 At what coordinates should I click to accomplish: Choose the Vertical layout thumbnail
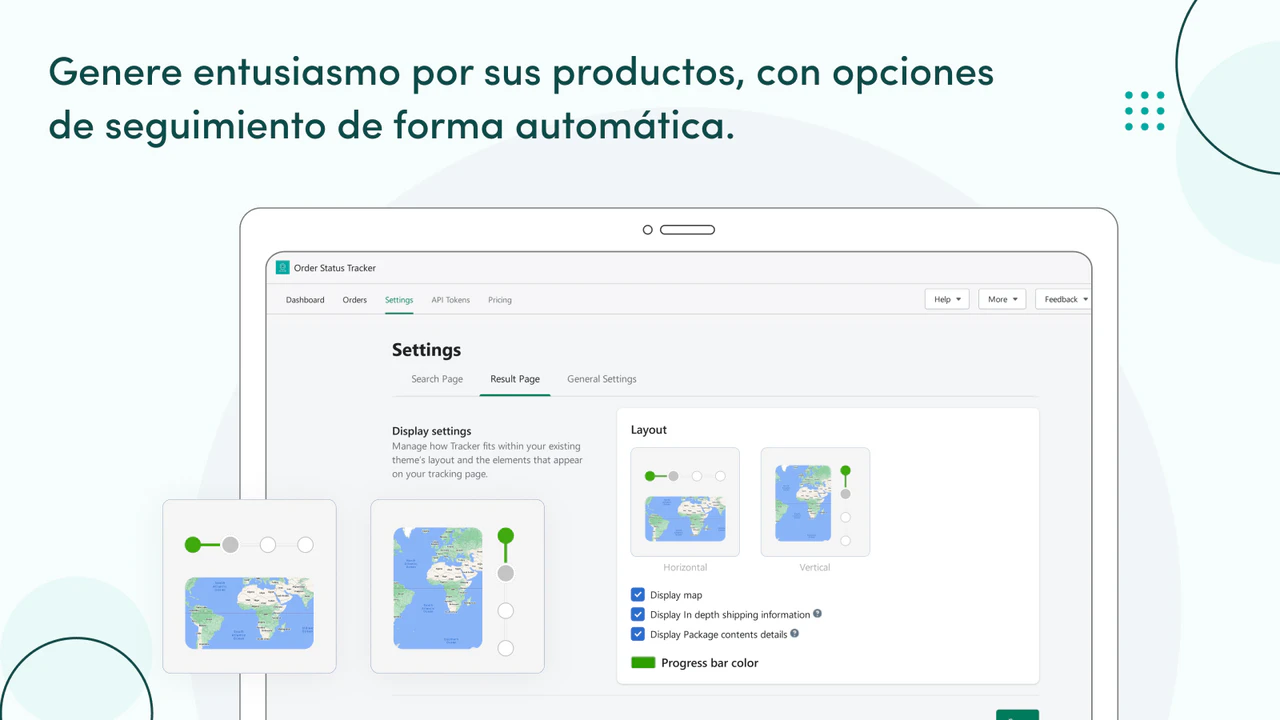(815, 502)
